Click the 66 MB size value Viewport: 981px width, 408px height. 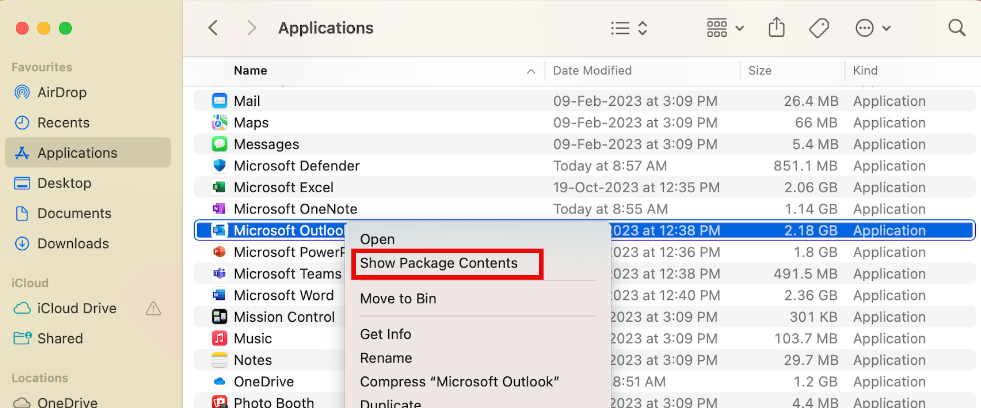coord(816,123)
